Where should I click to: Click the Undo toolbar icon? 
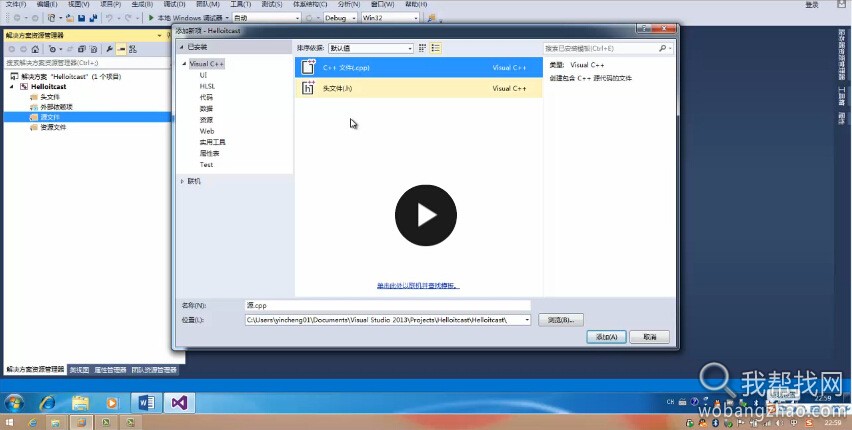[109, 18]
